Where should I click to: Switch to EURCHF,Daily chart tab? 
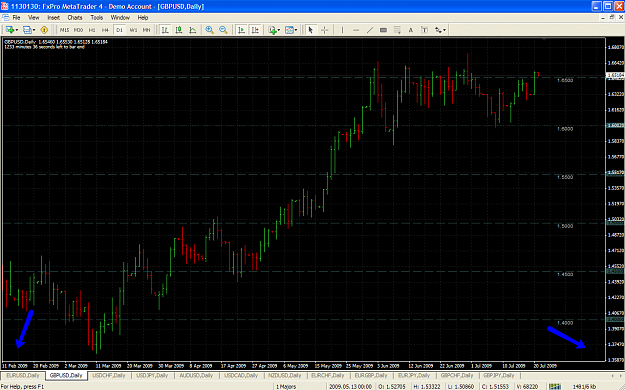(328, 376)
